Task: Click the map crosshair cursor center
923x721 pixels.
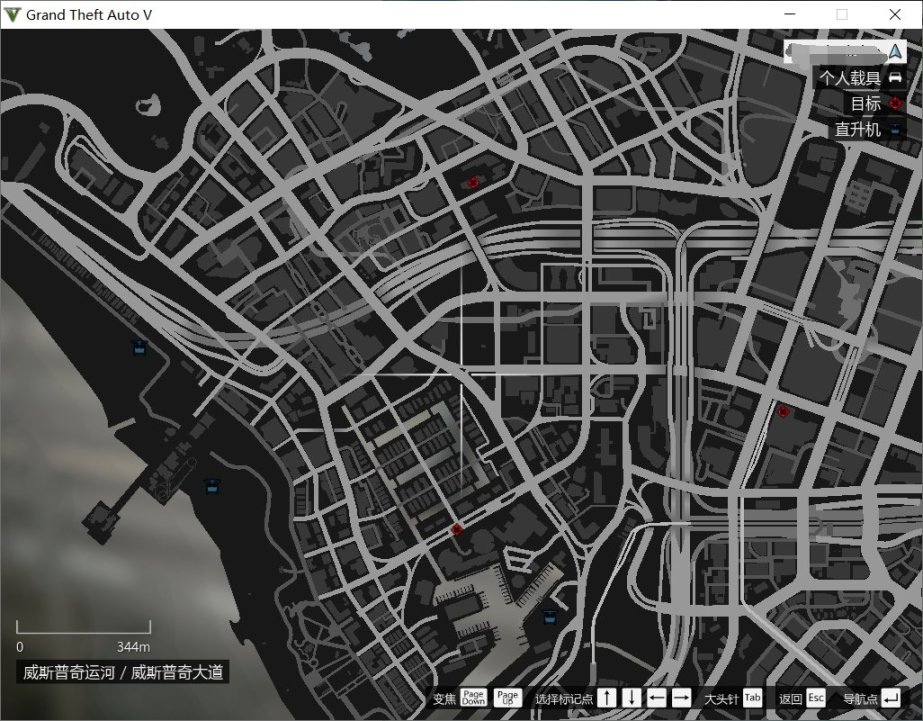Action: (x=461, y=374)
